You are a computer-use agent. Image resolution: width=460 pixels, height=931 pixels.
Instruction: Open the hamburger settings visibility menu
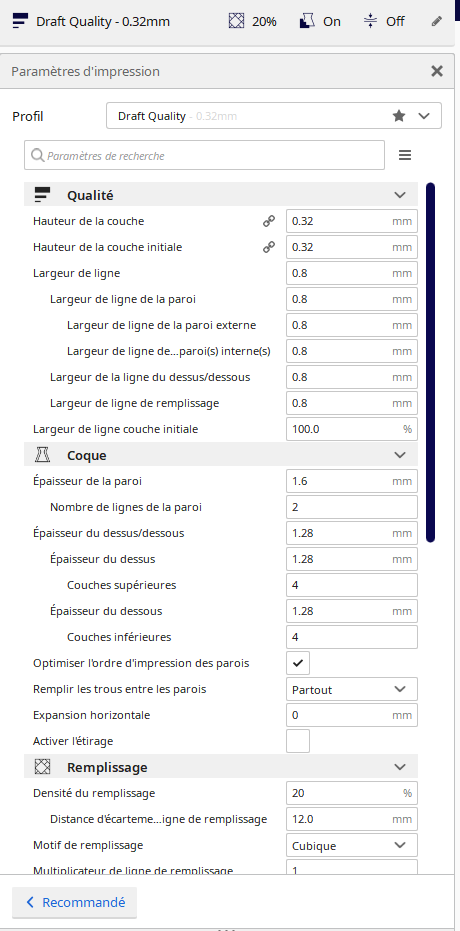click(x=405, y=155)
